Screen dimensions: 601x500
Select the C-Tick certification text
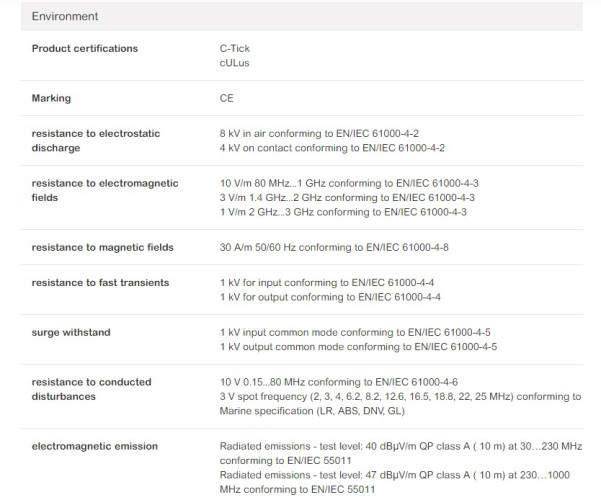[236, 48]
